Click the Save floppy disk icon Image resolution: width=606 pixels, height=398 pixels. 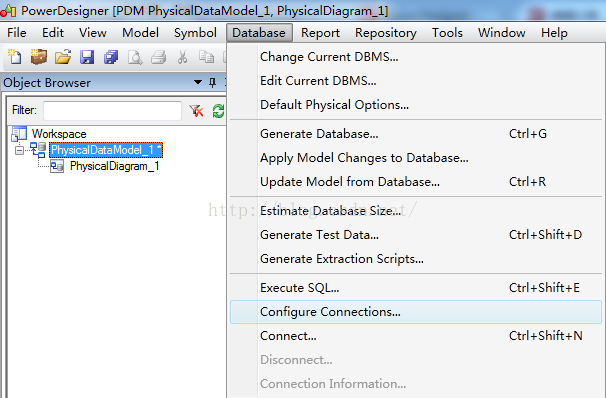pyautogui.click(x=87, y=57)
